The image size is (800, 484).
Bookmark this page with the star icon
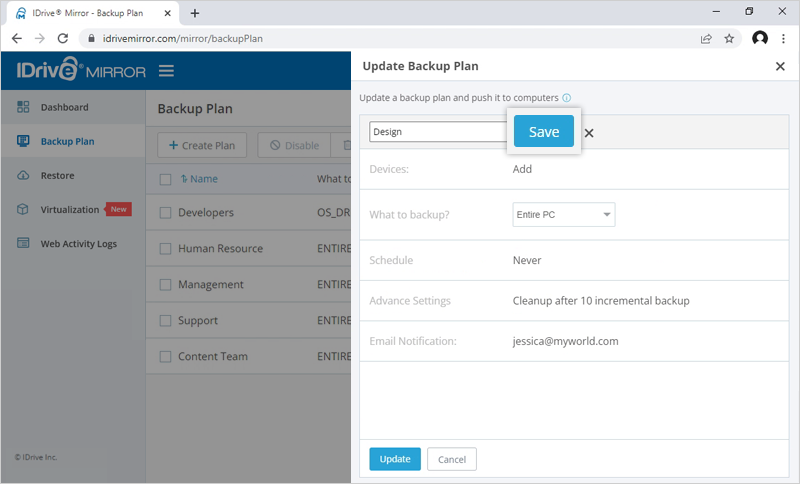[x=729, y=38]
